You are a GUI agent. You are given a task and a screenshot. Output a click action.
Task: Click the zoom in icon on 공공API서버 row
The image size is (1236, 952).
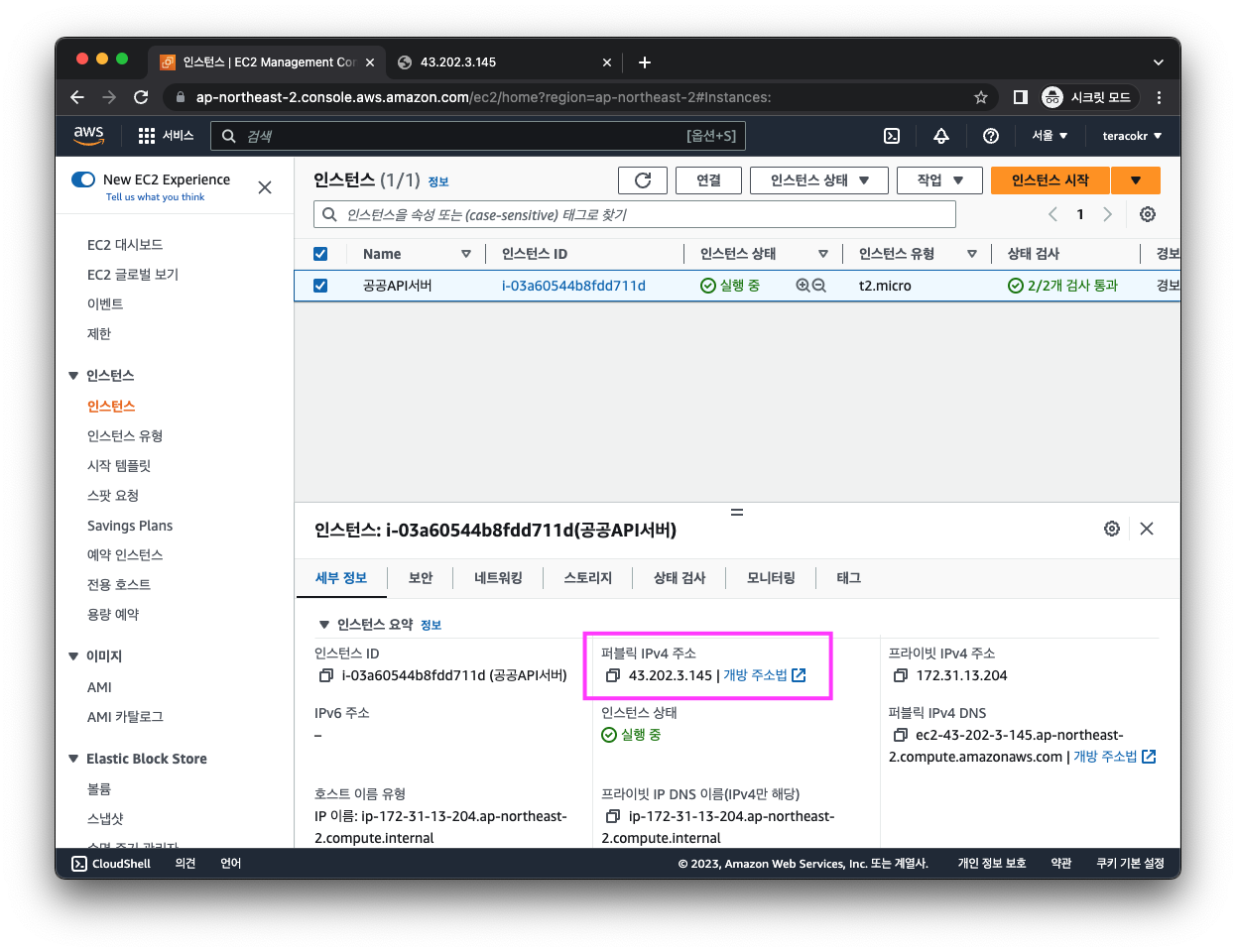click(x=803, y=286)
